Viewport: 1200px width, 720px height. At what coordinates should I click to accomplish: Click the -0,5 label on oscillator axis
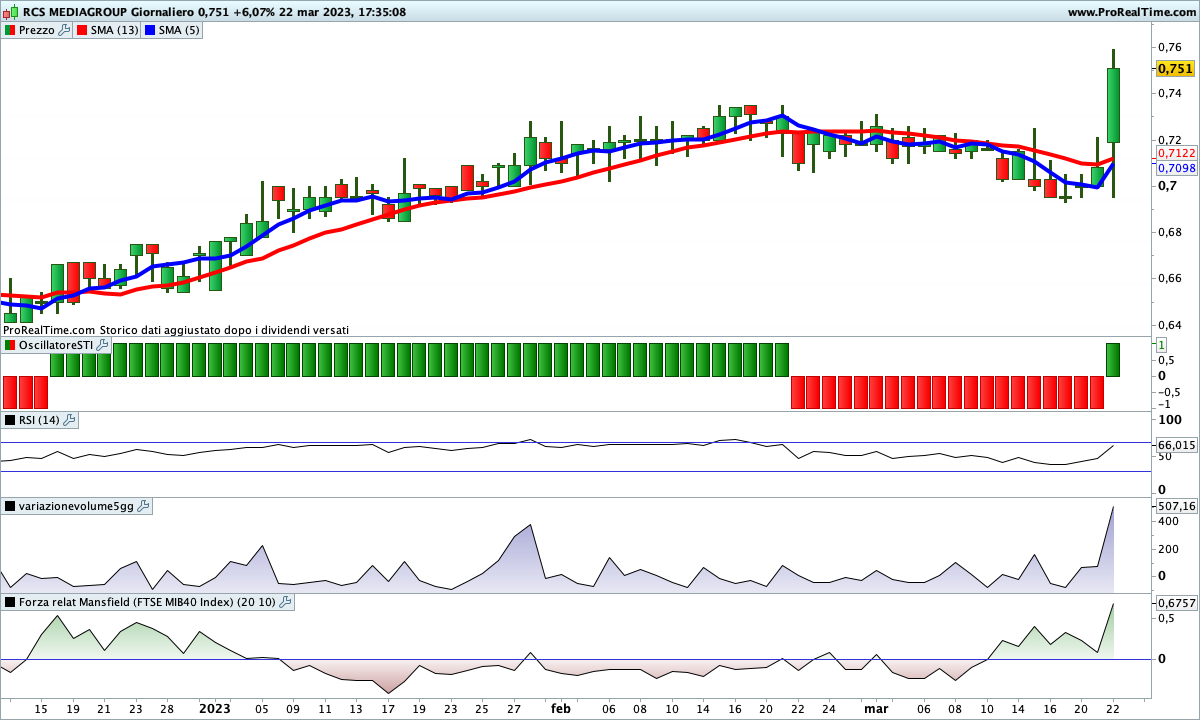[1167, 392]
